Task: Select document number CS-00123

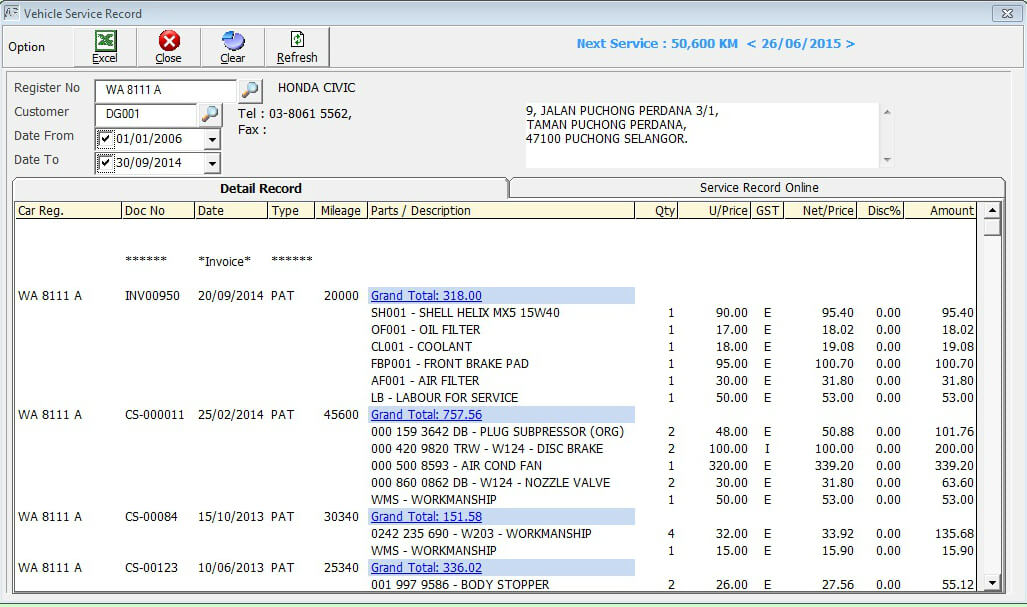Action: 151,568
